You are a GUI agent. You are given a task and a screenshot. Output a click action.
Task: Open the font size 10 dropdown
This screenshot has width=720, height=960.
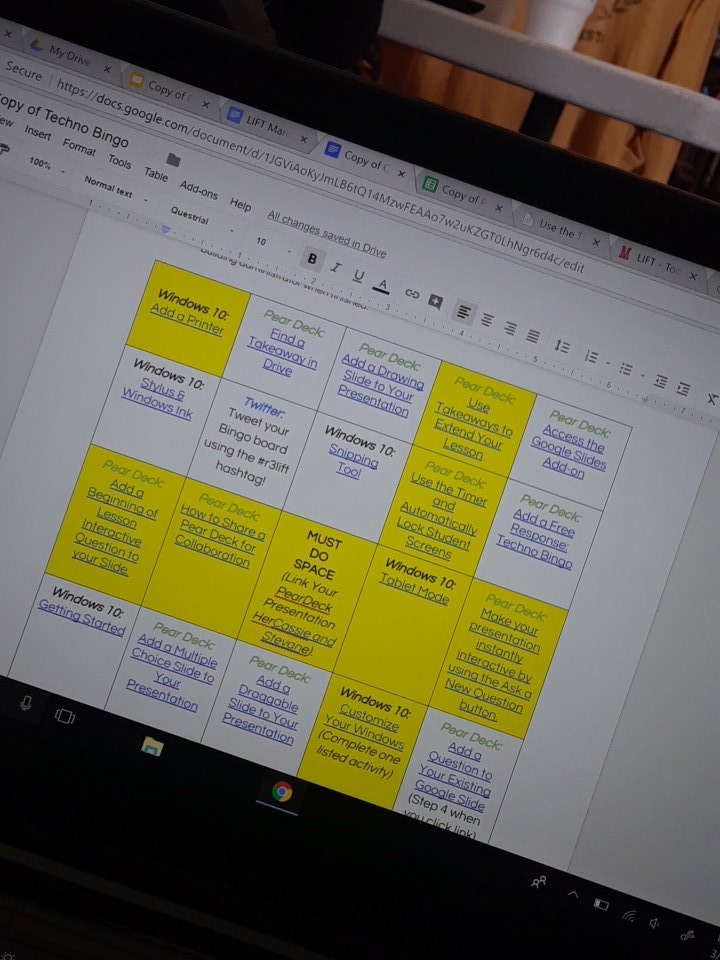(x=272, y=244)
